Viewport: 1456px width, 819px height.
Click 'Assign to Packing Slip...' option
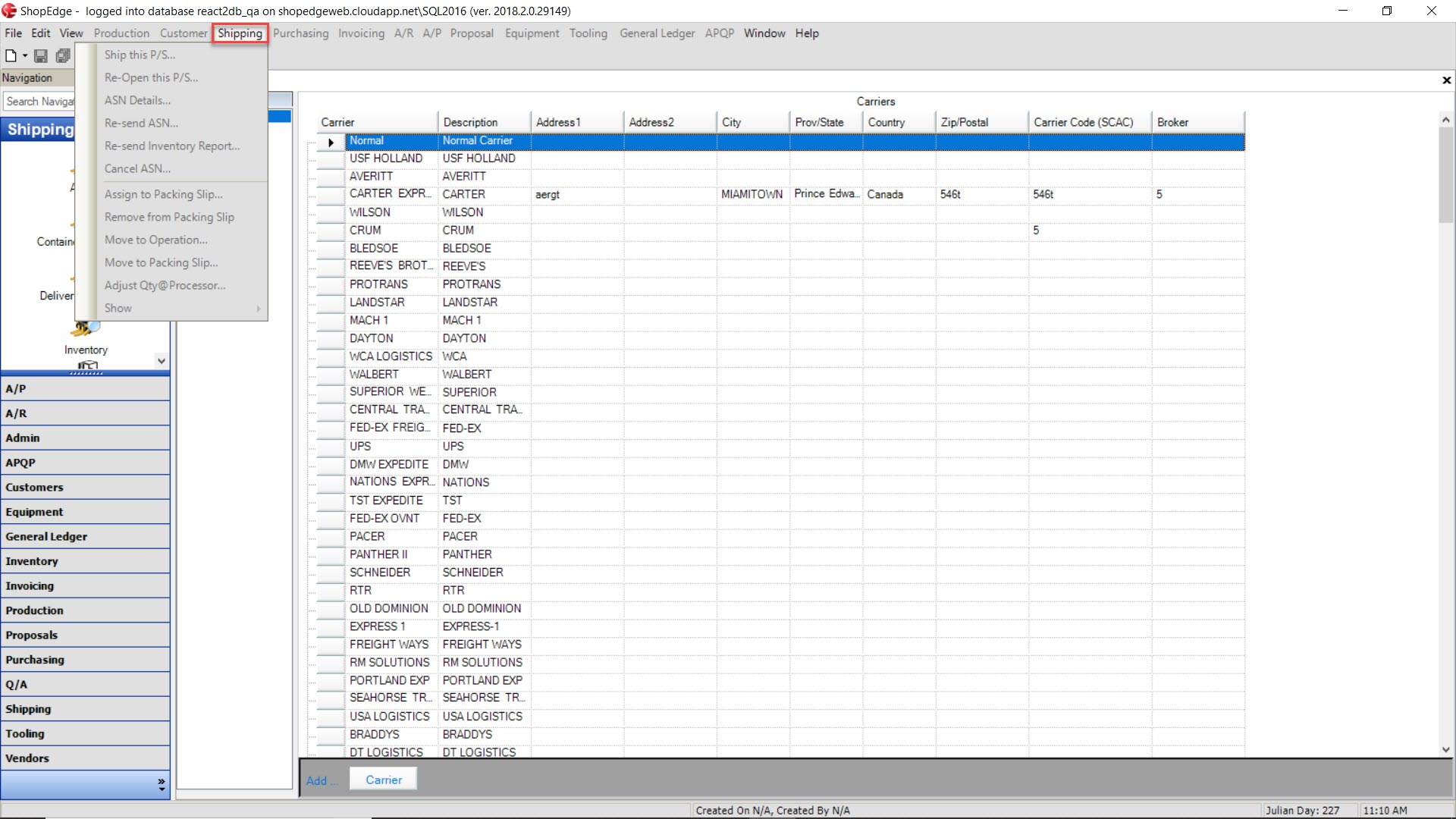(163, 194)
